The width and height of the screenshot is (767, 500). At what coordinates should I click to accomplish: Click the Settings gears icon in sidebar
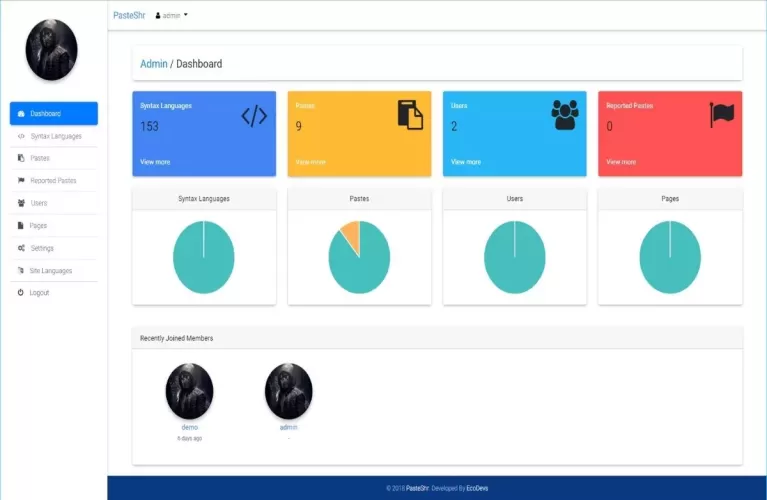pos(22,248)
